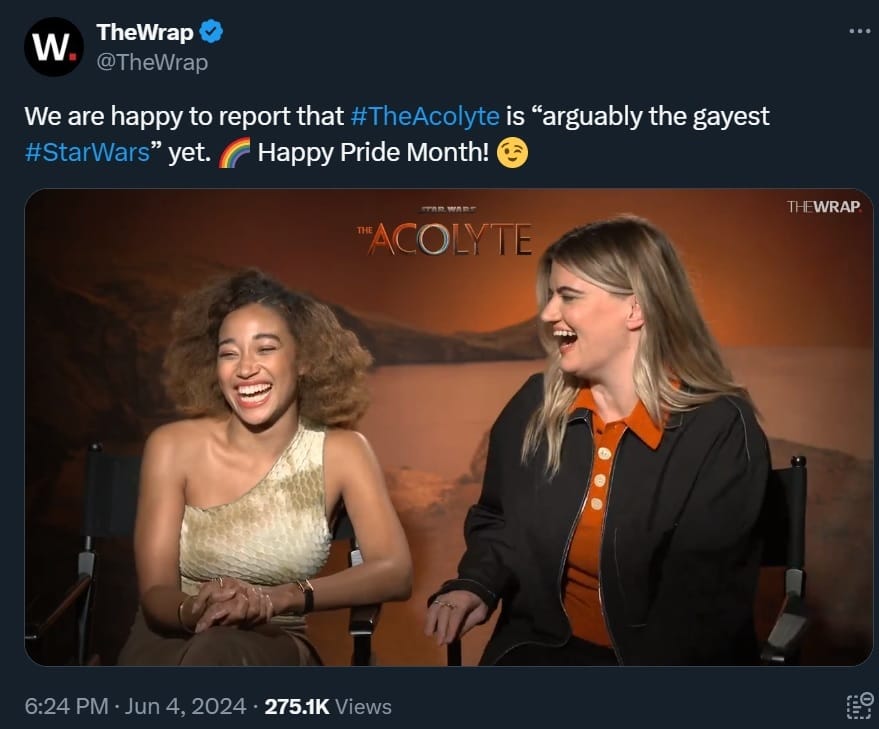Open the three-dot more options menu
The height and width of the screenshot is (729, 879).
[x=859, y=31]
